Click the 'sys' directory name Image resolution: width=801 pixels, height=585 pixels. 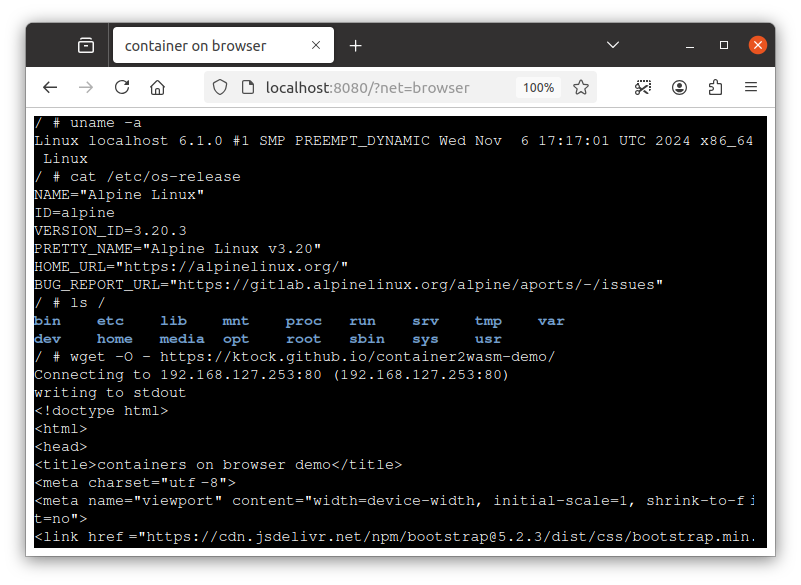pyautogui.click(x=426, y=339)
